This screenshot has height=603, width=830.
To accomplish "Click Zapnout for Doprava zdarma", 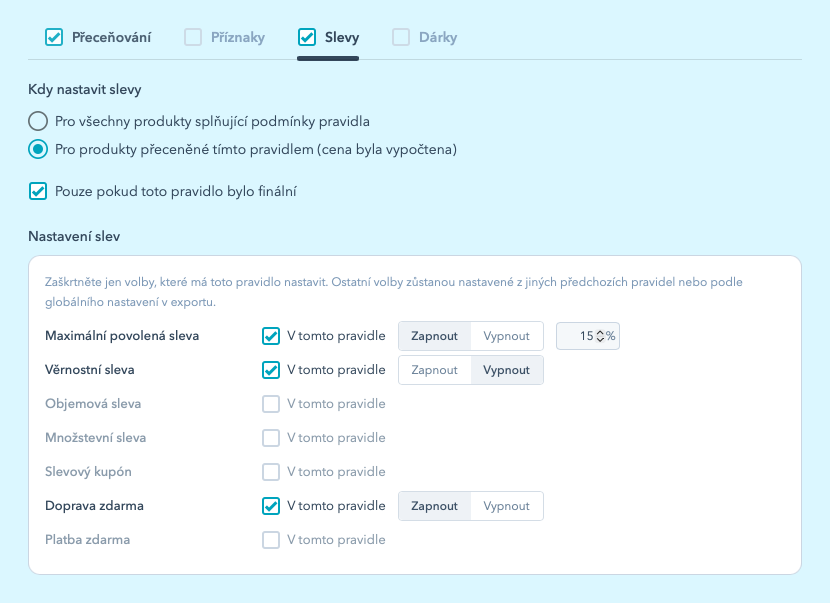I will [x=435, y=506].
